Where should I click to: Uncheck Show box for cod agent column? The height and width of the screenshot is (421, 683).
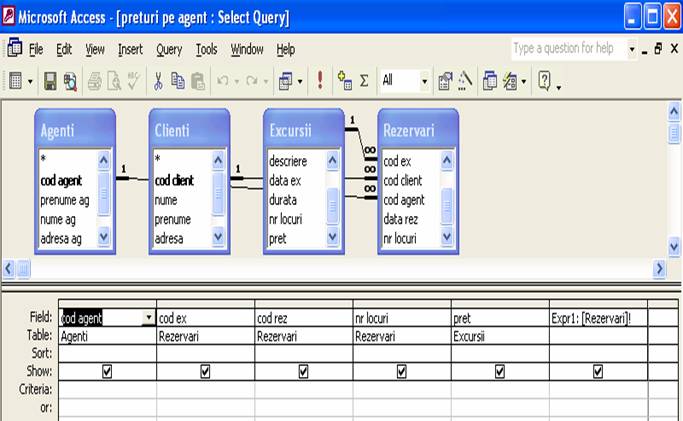point(108,371)
